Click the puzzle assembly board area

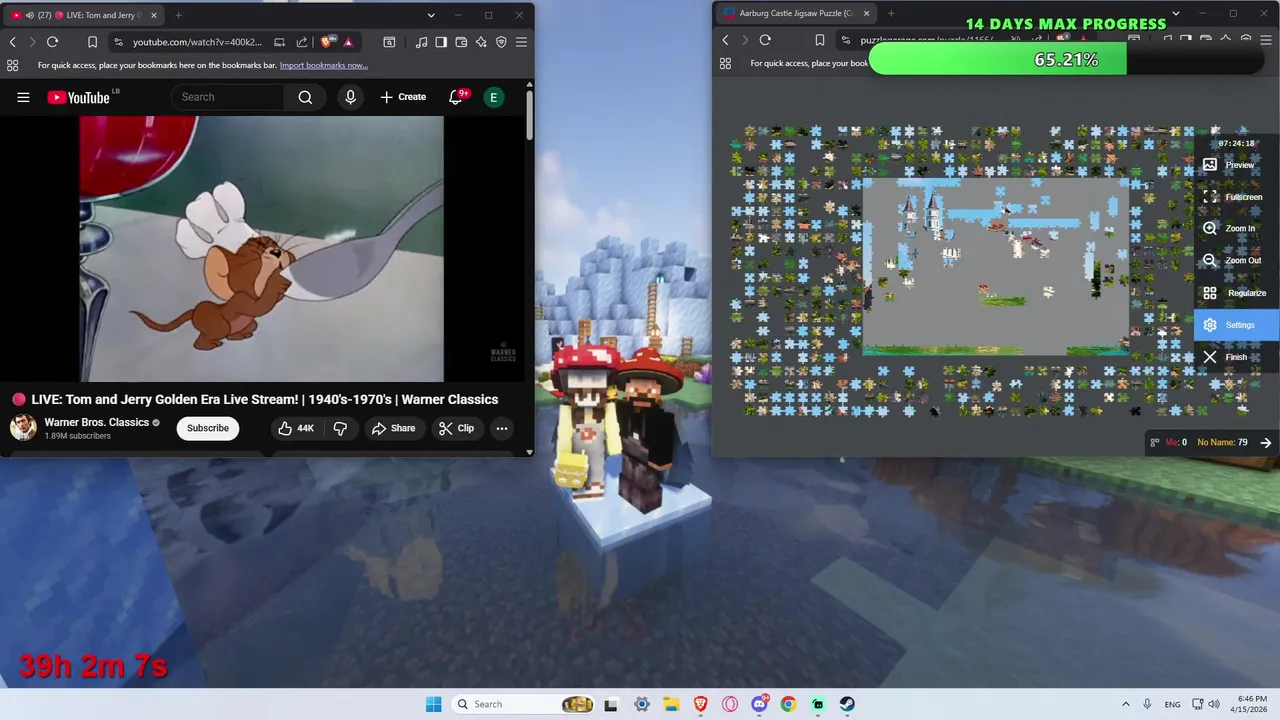tap(997, 266)
